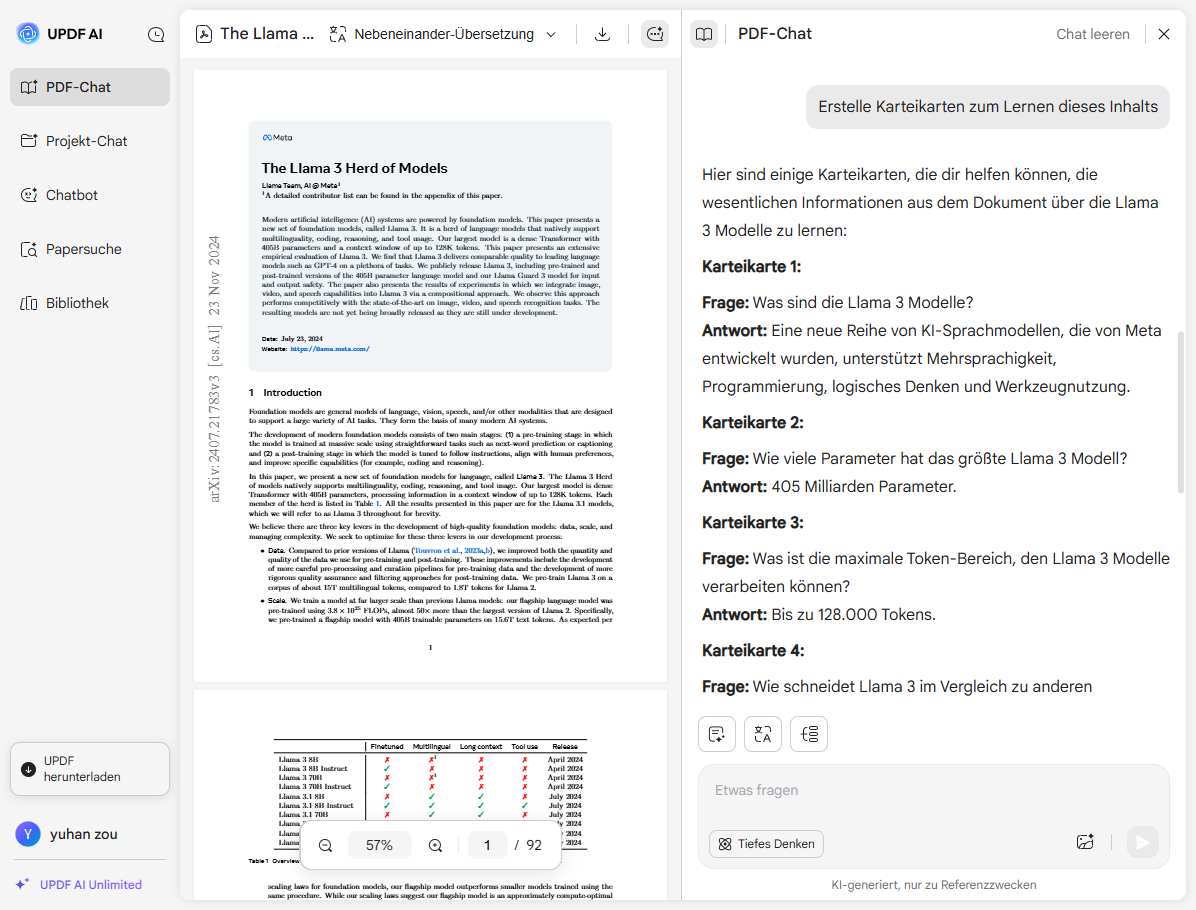Open PDF-Chat in sidebar
This screenshot has height=910, width=1196.
(x=90, y=87)
